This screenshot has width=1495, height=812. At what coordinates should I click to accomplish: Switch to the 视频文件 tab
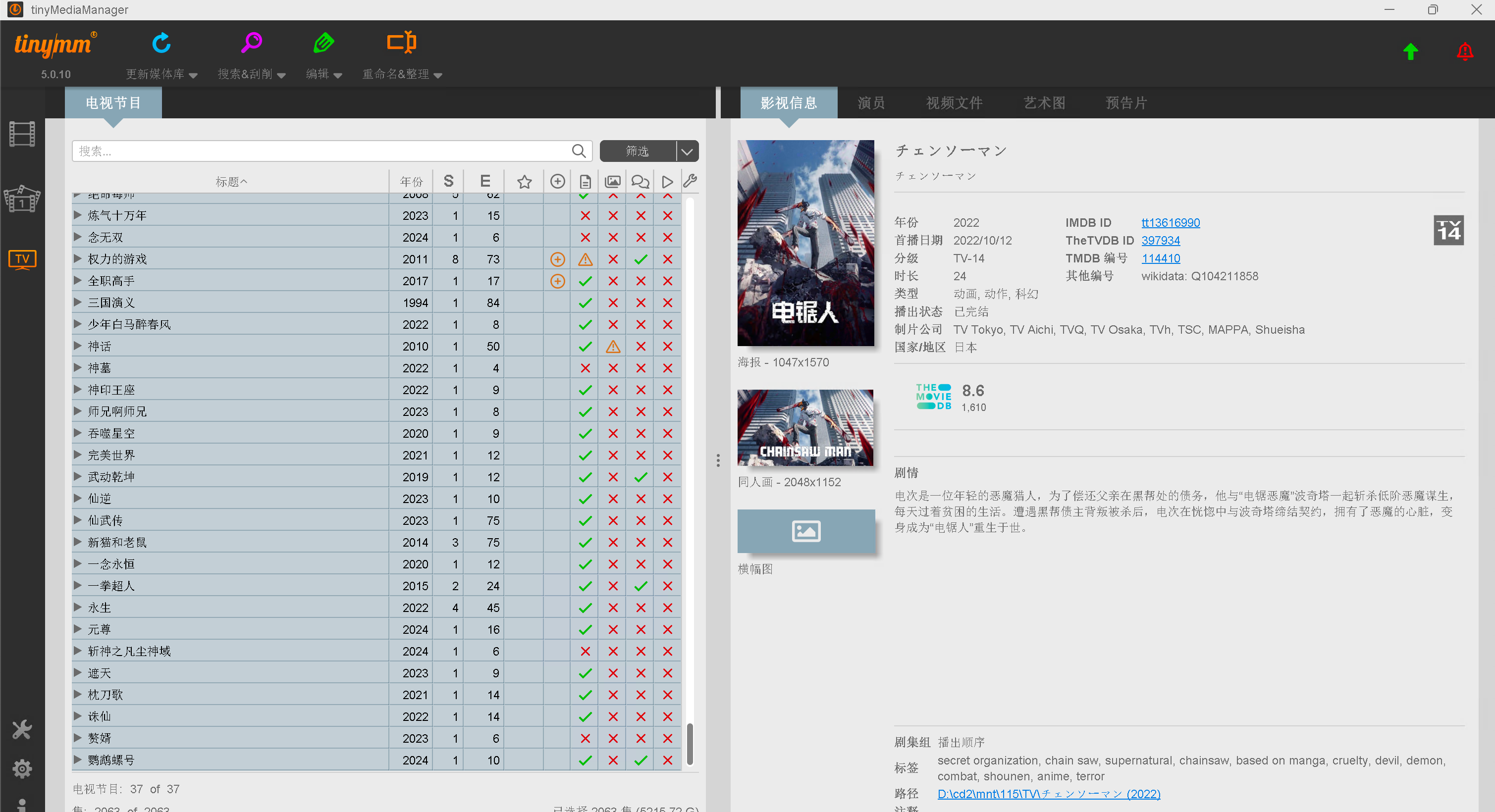pos(954,102)
